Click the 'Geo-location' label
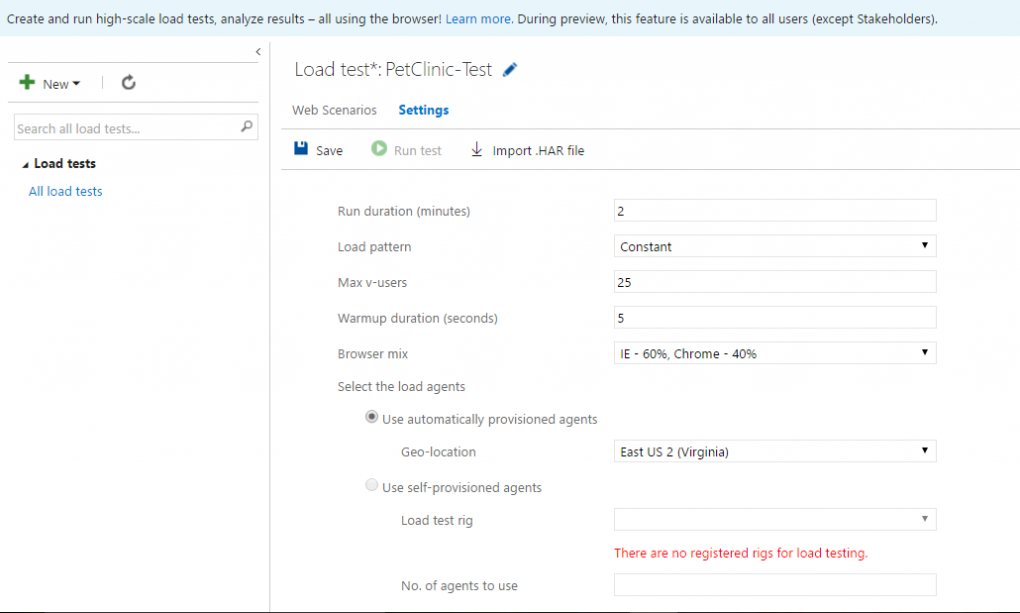The width and height of the screenshot is (1020, 613). (x=438, y=452)
